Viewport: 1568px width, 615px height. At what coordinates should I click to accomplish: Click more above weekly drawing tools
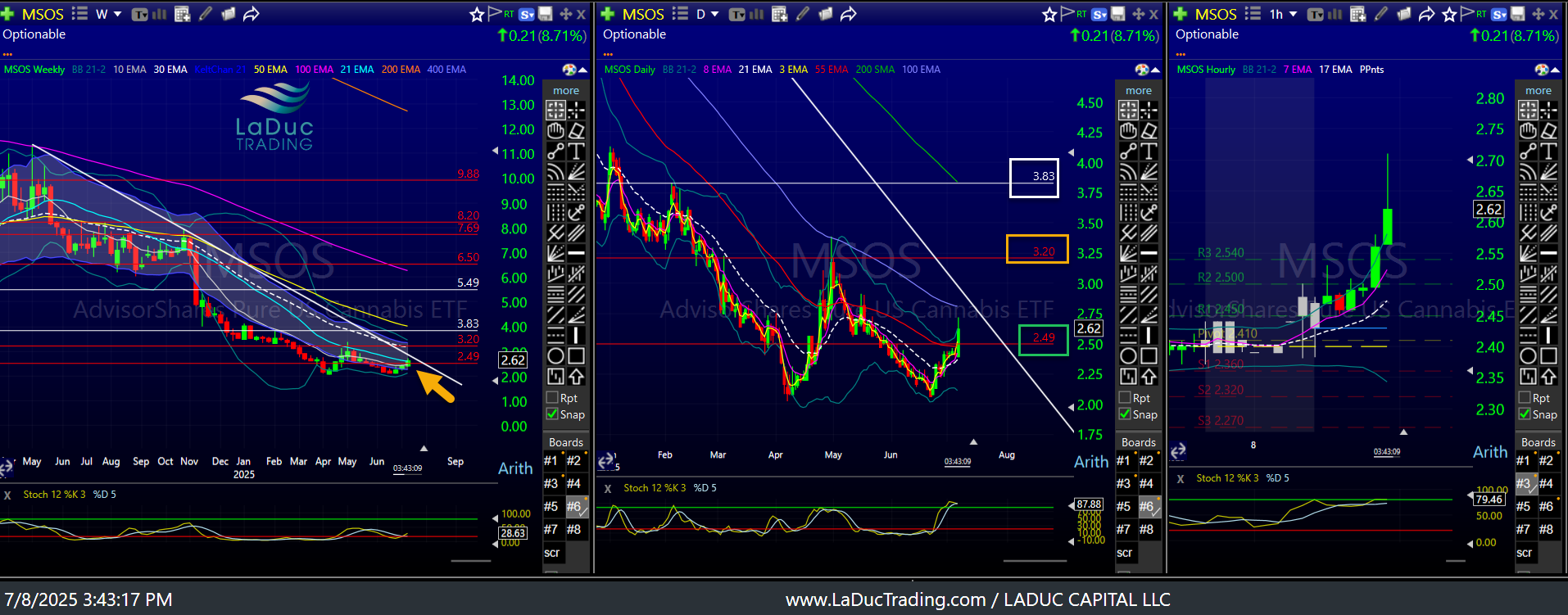[566, 90]
